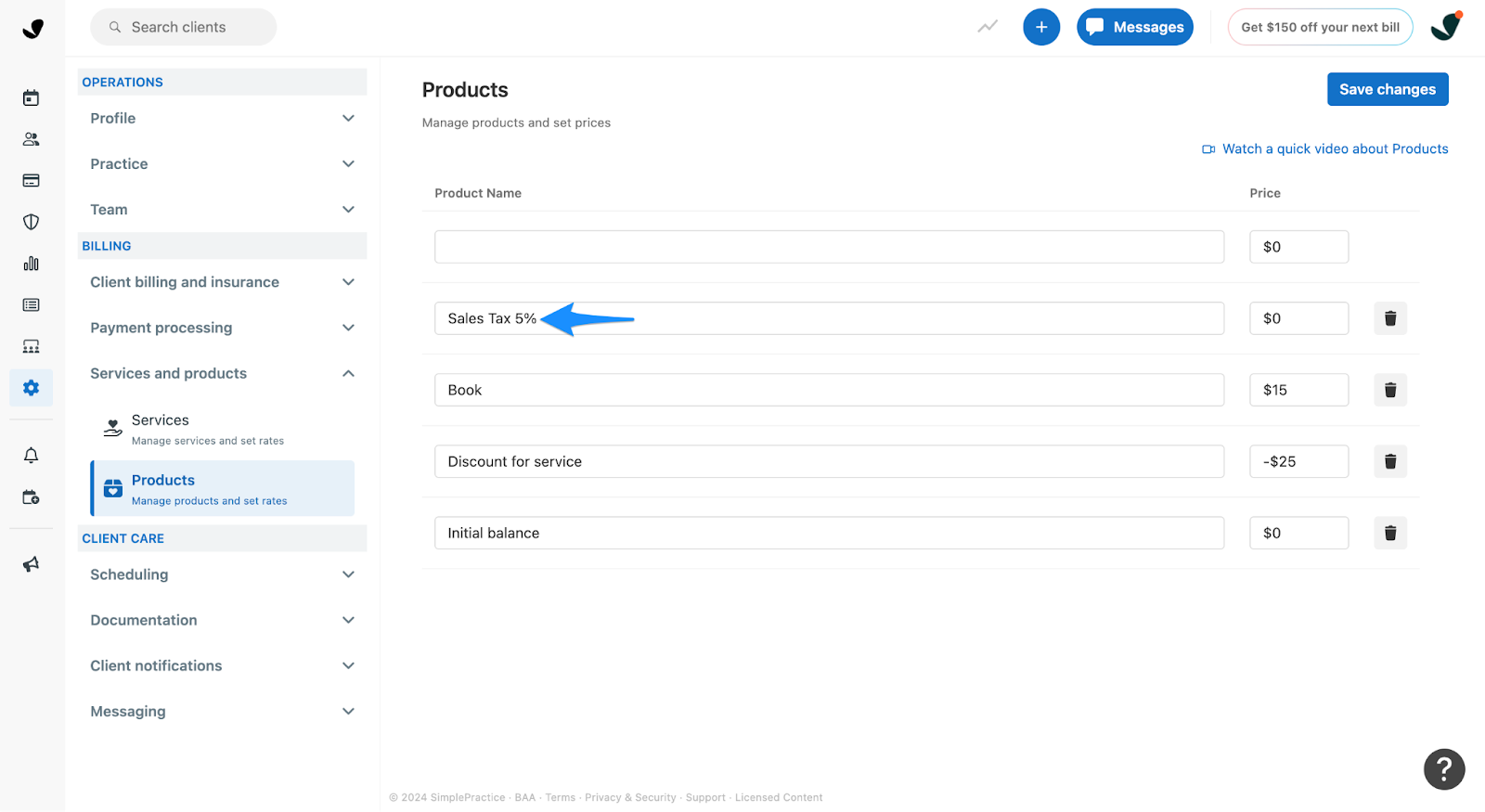The image size is (1485, 812).
Task: Open Licensed Content footer link
Action: click(779, 797)
